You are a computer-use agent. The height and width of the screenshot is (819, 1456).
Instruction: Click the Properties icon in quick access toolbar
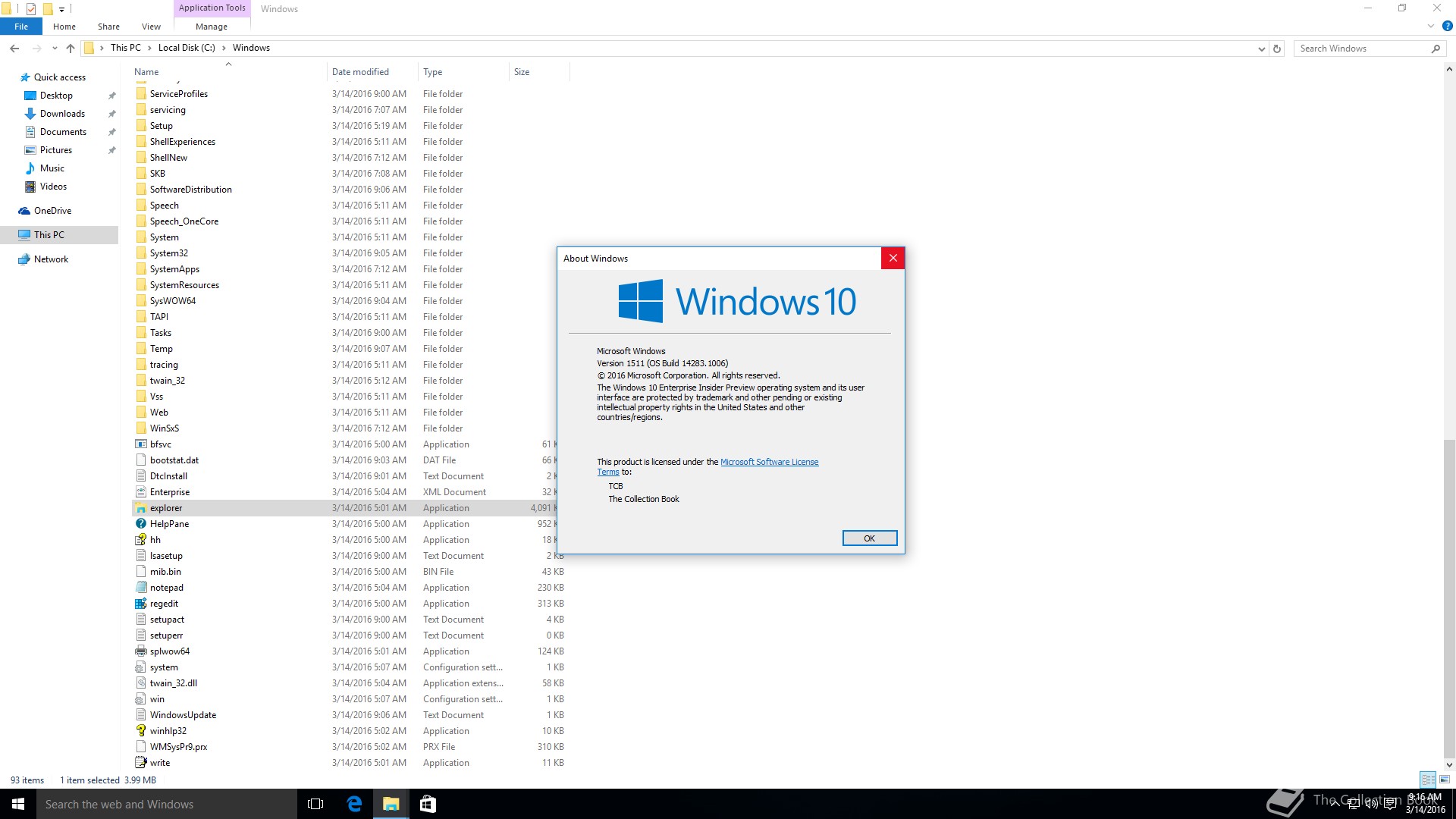[31, 9]
